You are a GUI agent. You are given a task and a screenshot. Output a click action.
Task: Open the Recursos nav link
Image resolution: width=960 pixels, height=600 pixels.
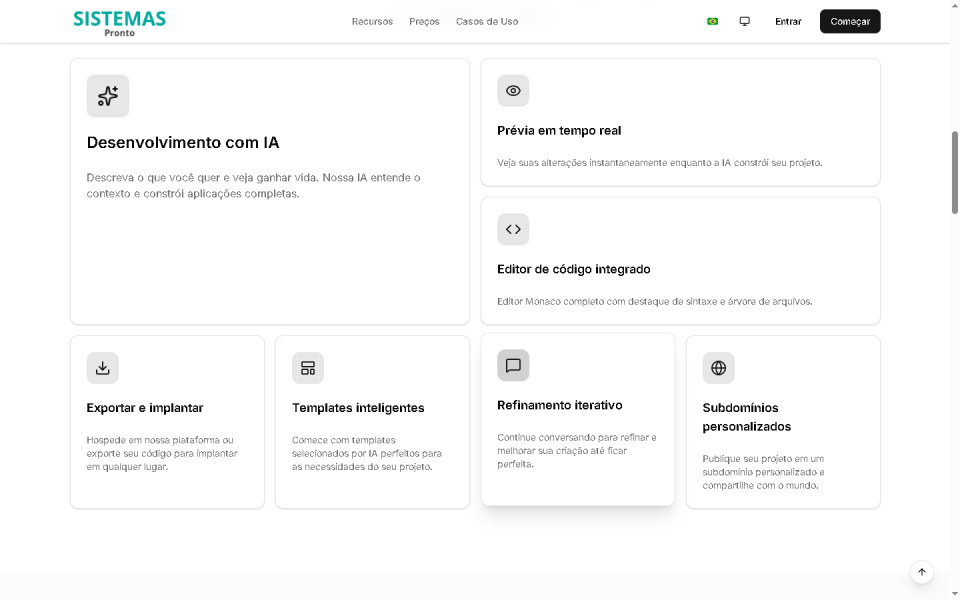(372, 21)
